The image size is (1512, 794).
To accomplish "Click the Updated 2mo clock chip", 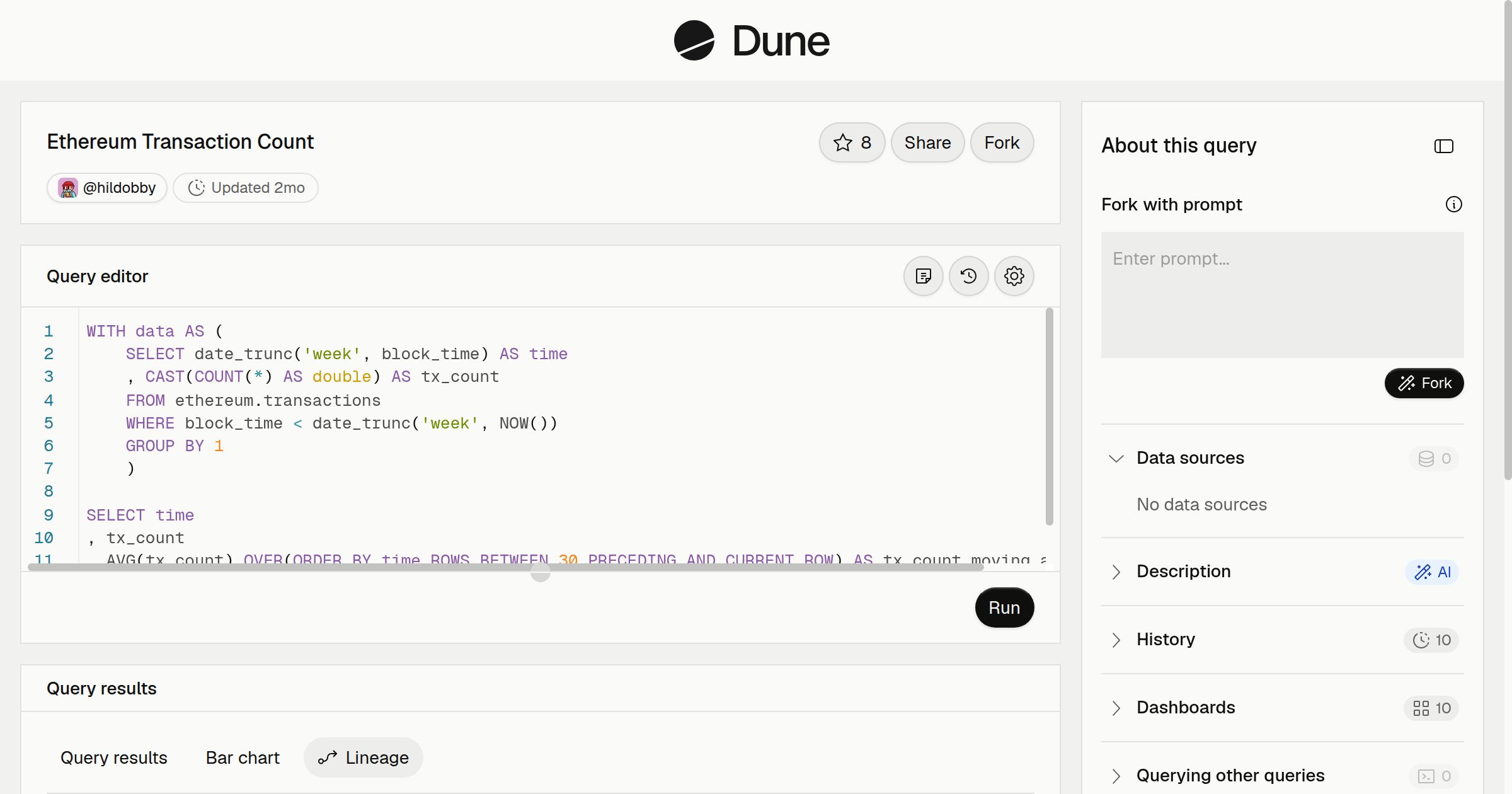I will 246,188.
